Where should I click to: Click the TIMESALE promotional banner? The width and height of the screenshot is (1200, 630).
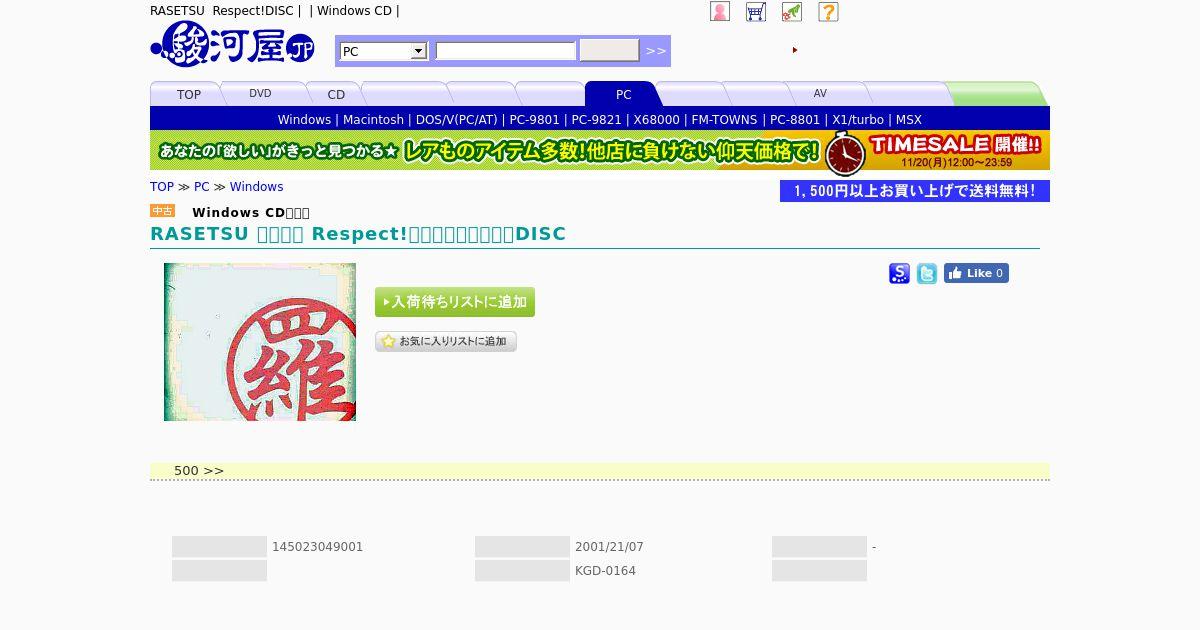600,151
